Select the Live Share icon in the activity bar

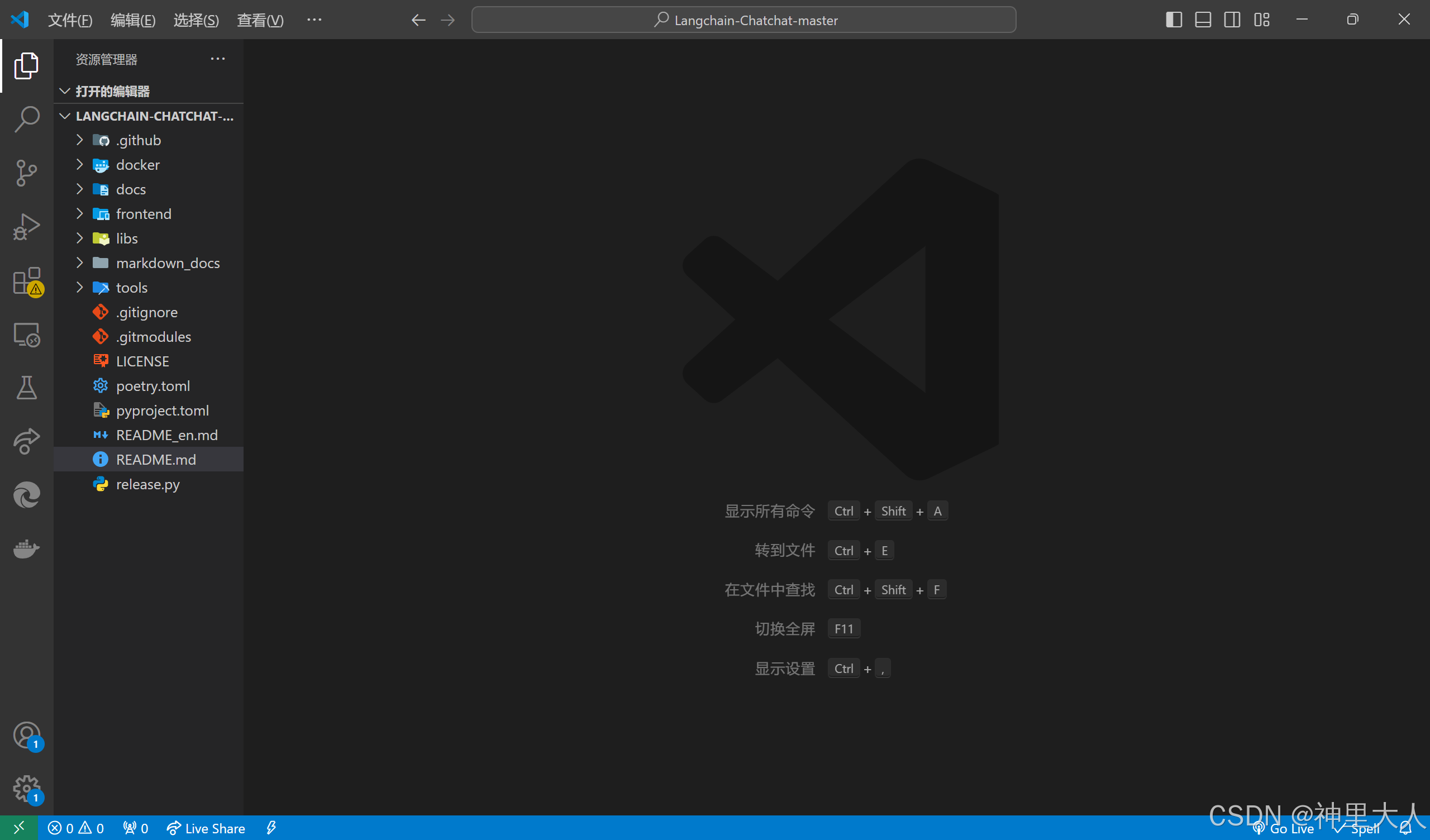tap(27, 442)
